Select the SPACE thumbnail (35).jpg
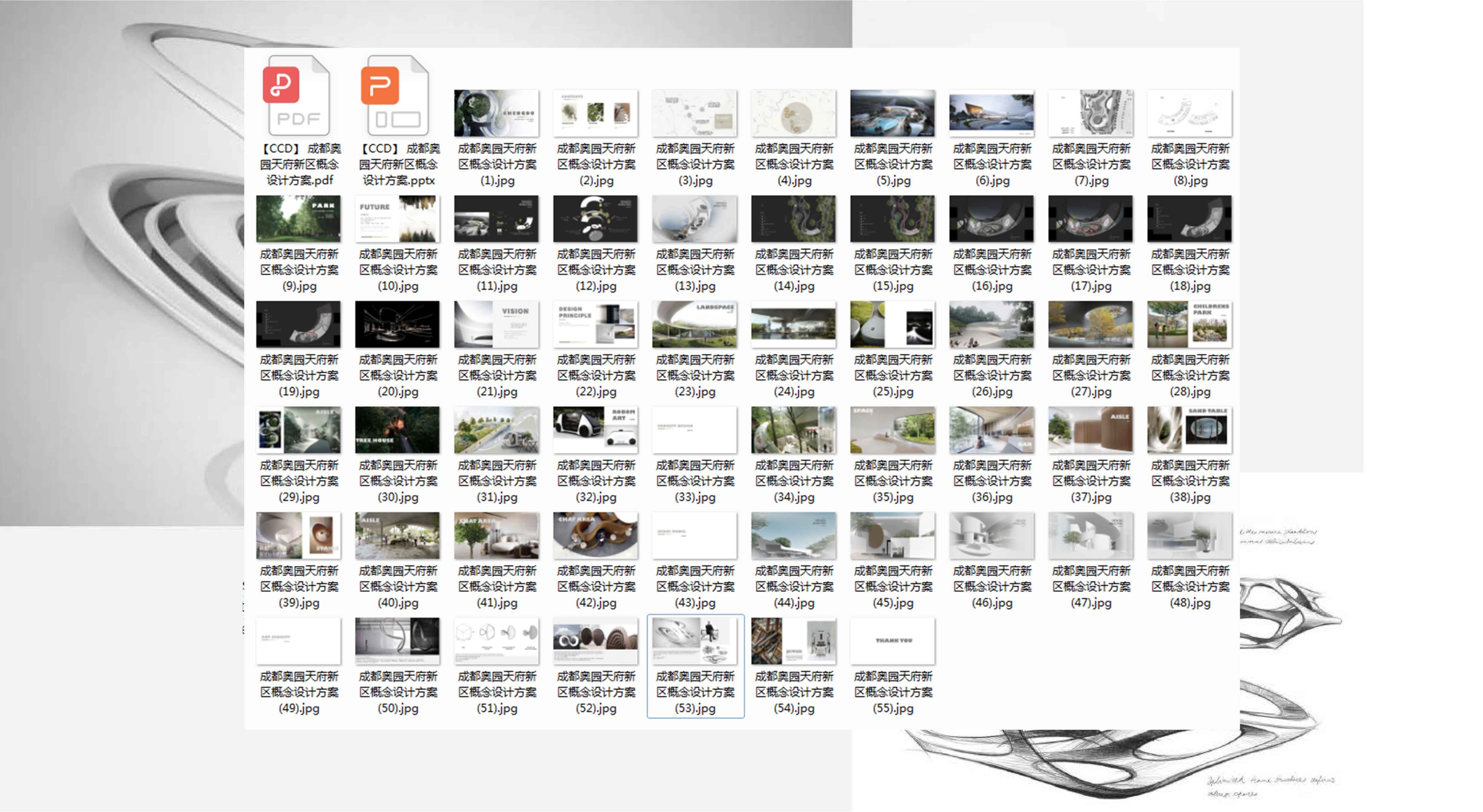Image resolution: width=1483 pixels, height=812 pixels. click(x=892, y=430)
